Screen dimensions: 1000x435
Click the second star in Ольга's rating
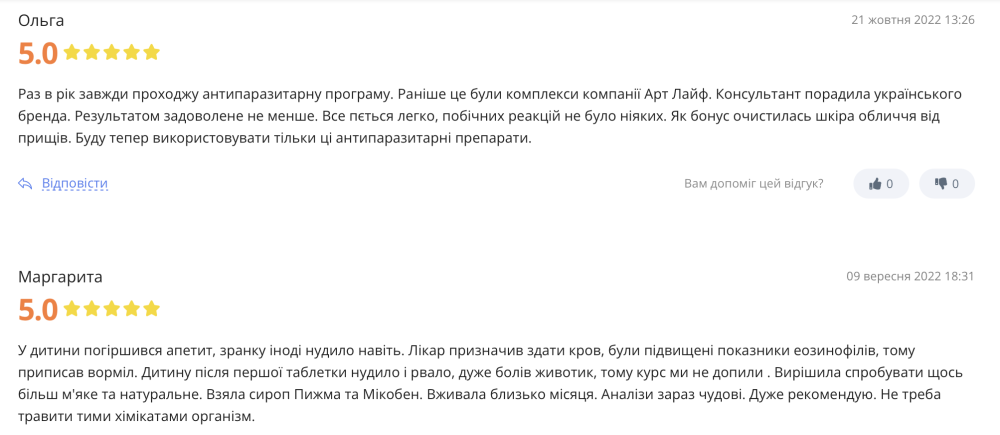[x=91, y=52]
